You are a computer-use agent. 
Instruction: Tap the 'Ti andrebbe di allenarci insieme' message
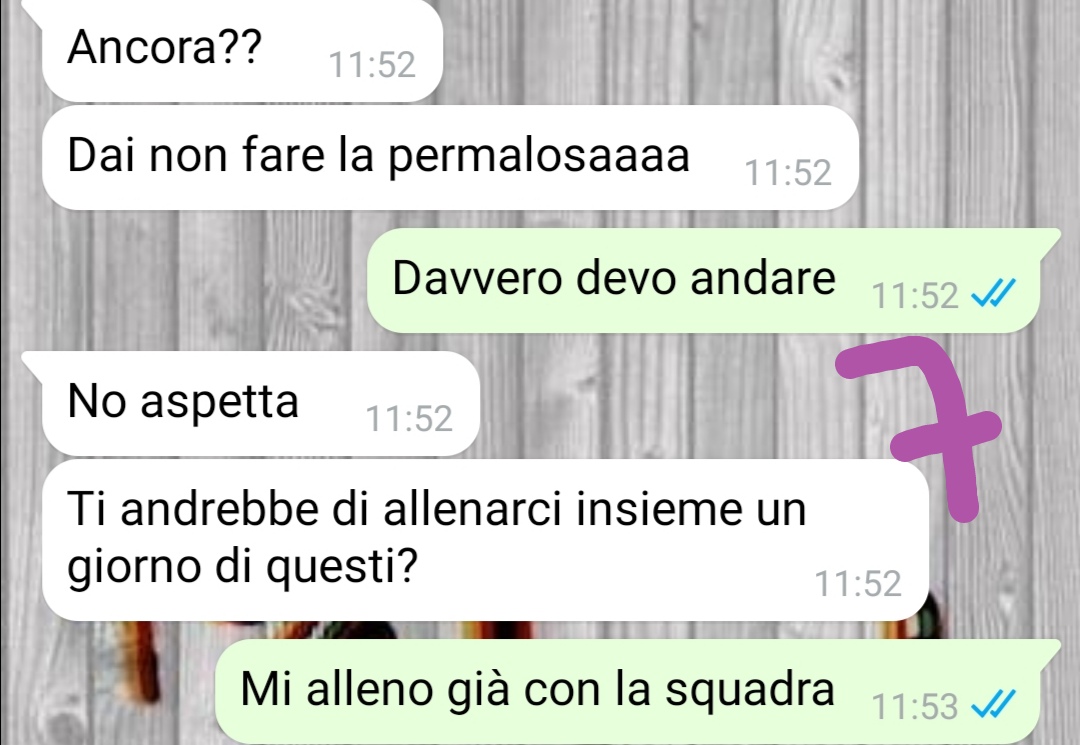[x=486, y=539]
